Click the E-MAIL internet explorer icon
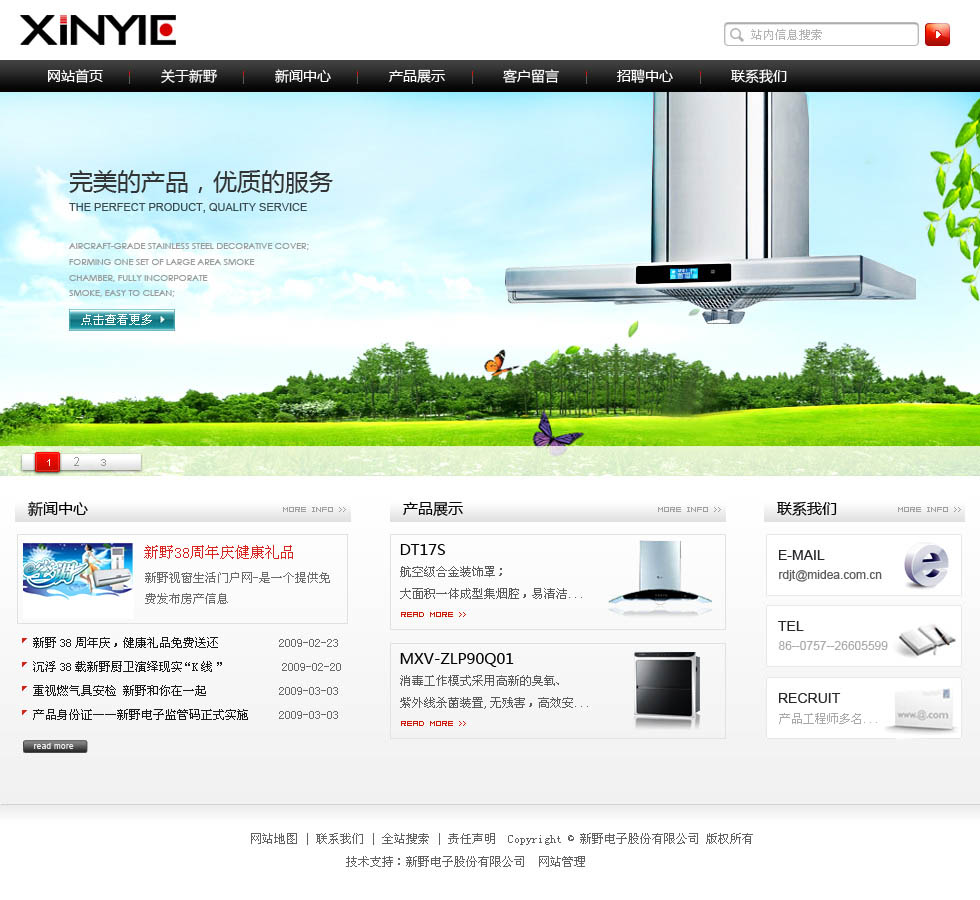The height and width of the screenshot is (900, 980). (925, 565)
